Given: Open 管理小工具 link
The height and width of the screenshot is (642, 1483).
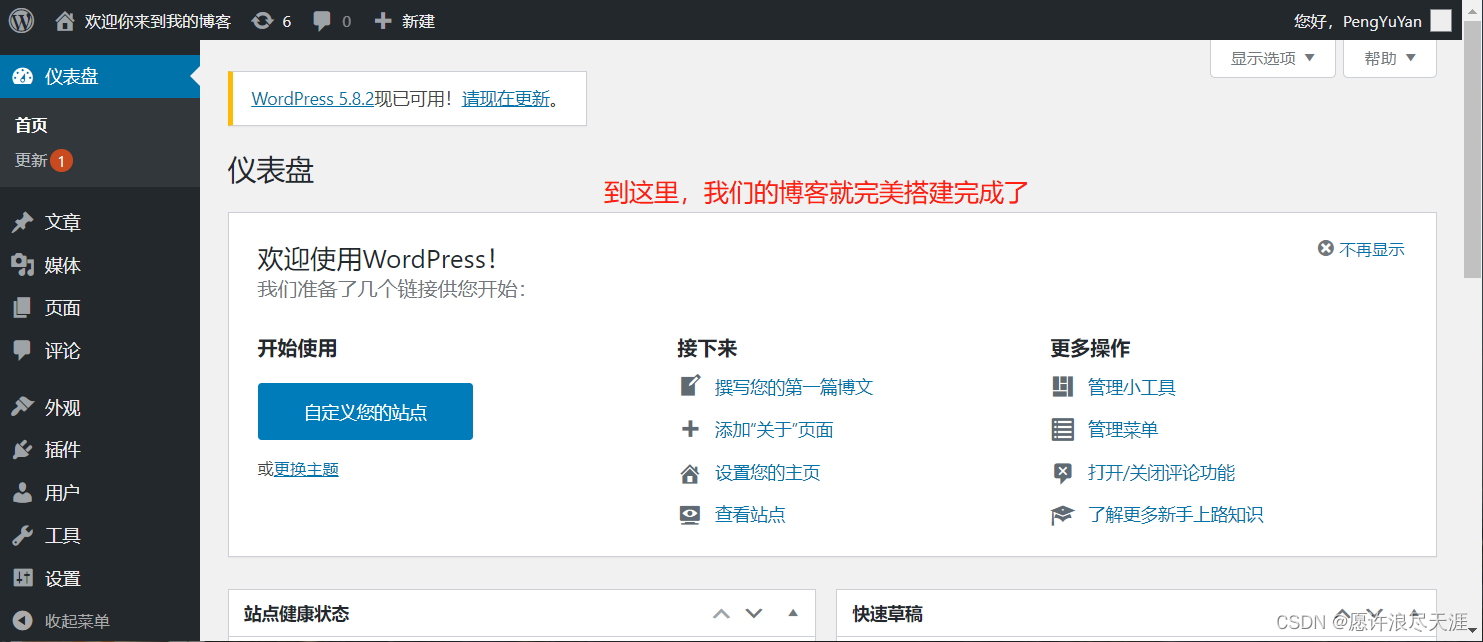Looking at the screenshot, I should pos(1132,387).
